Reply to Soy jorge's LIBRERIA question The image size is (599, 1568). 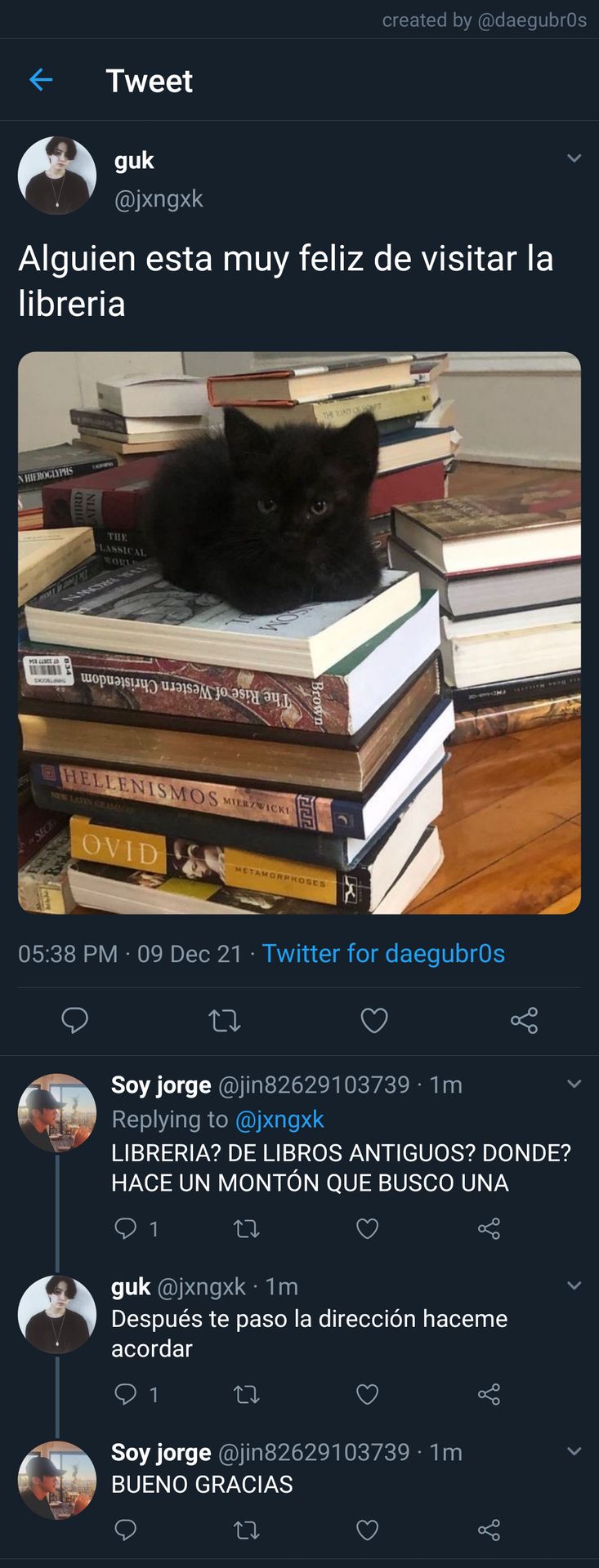(x=125, y=1228)
